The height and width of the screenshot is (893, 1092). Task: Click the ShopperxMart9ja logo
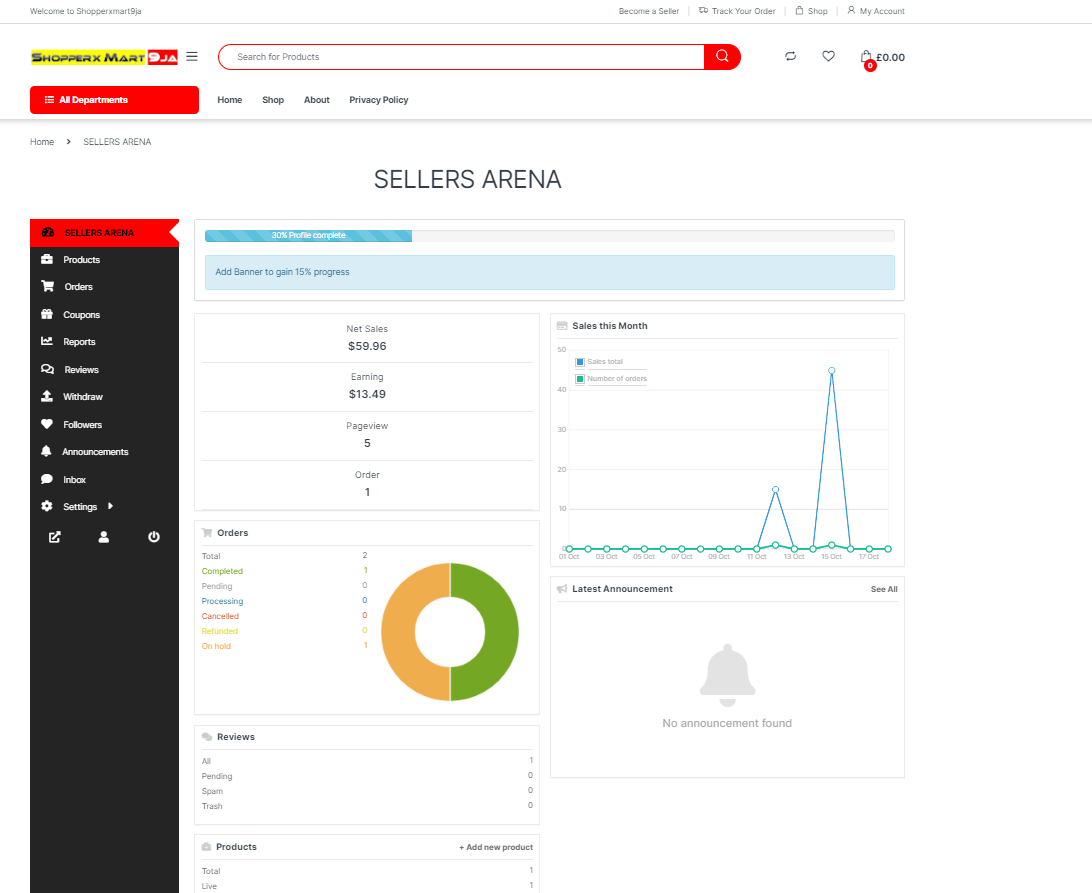104,57
